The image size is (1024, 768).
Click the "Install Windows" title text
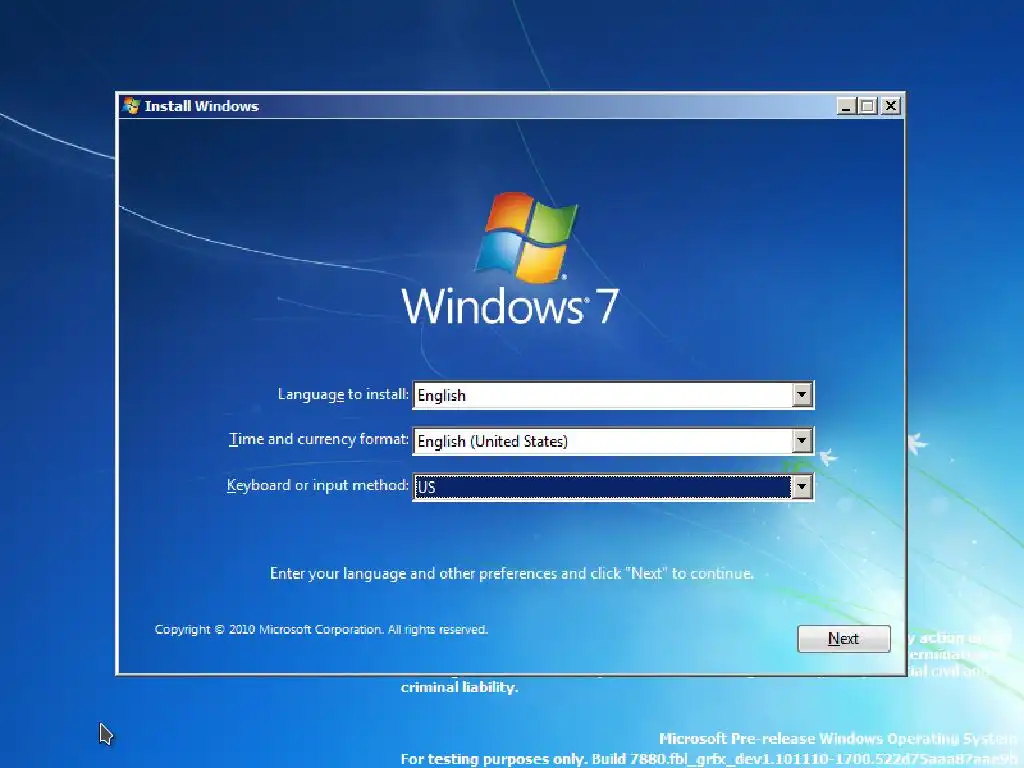202,106
